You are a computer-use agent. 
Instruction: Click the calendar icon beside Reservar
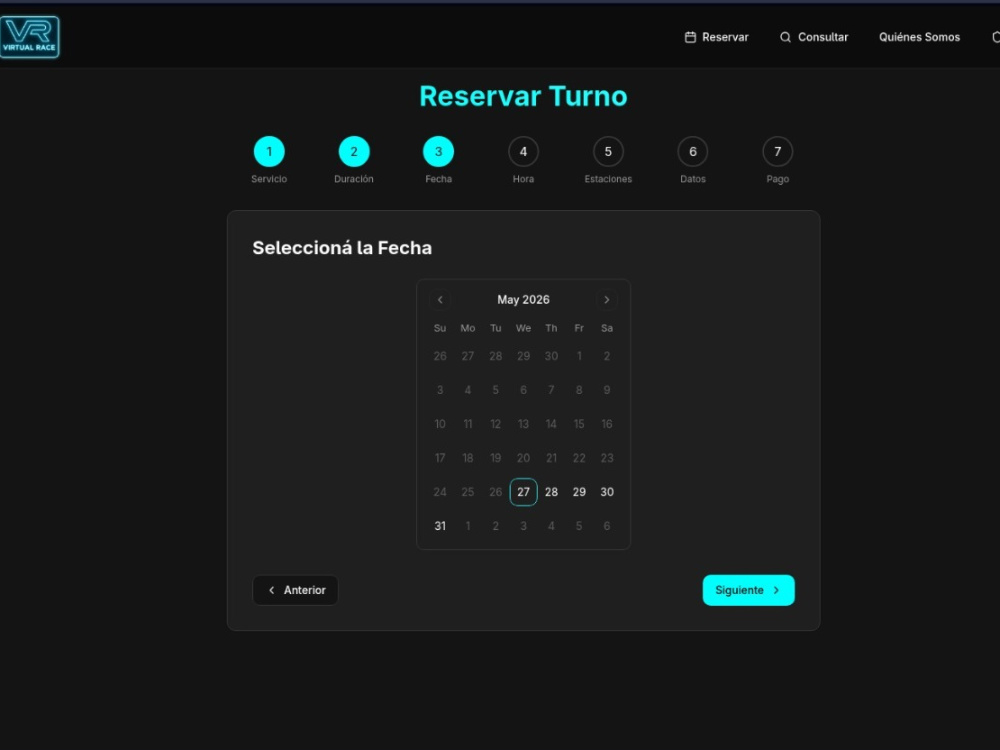690,37
